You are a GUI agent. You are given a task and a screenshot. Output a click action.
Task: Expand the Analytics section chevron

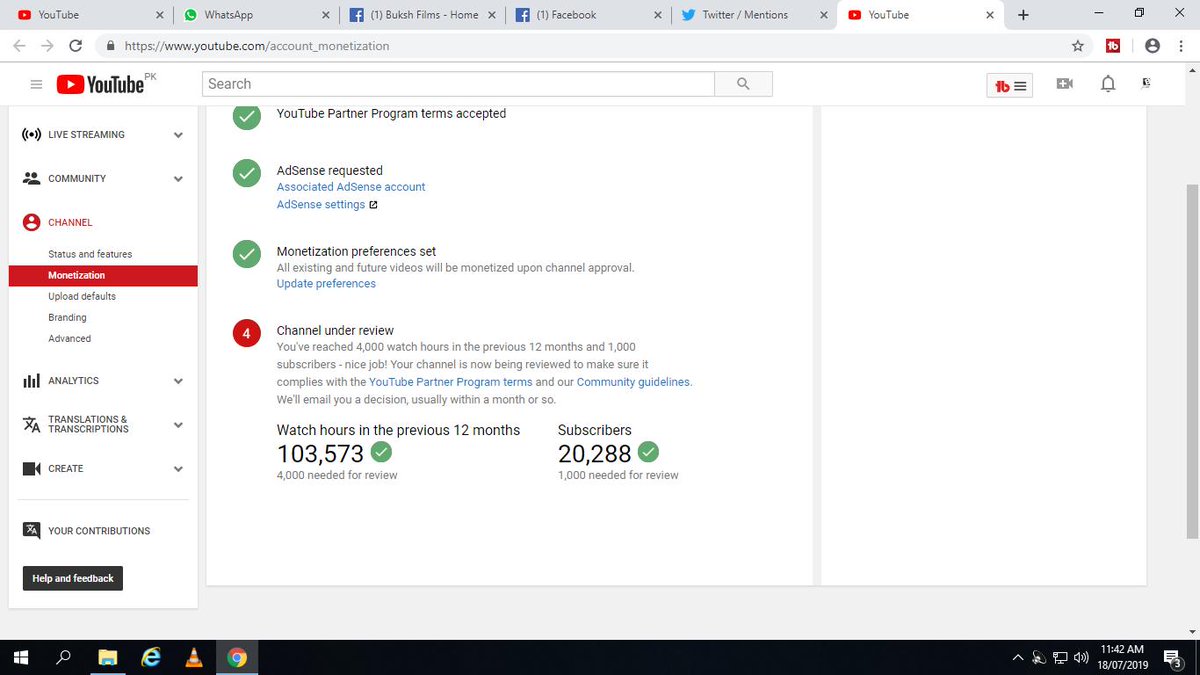[178, 381]
